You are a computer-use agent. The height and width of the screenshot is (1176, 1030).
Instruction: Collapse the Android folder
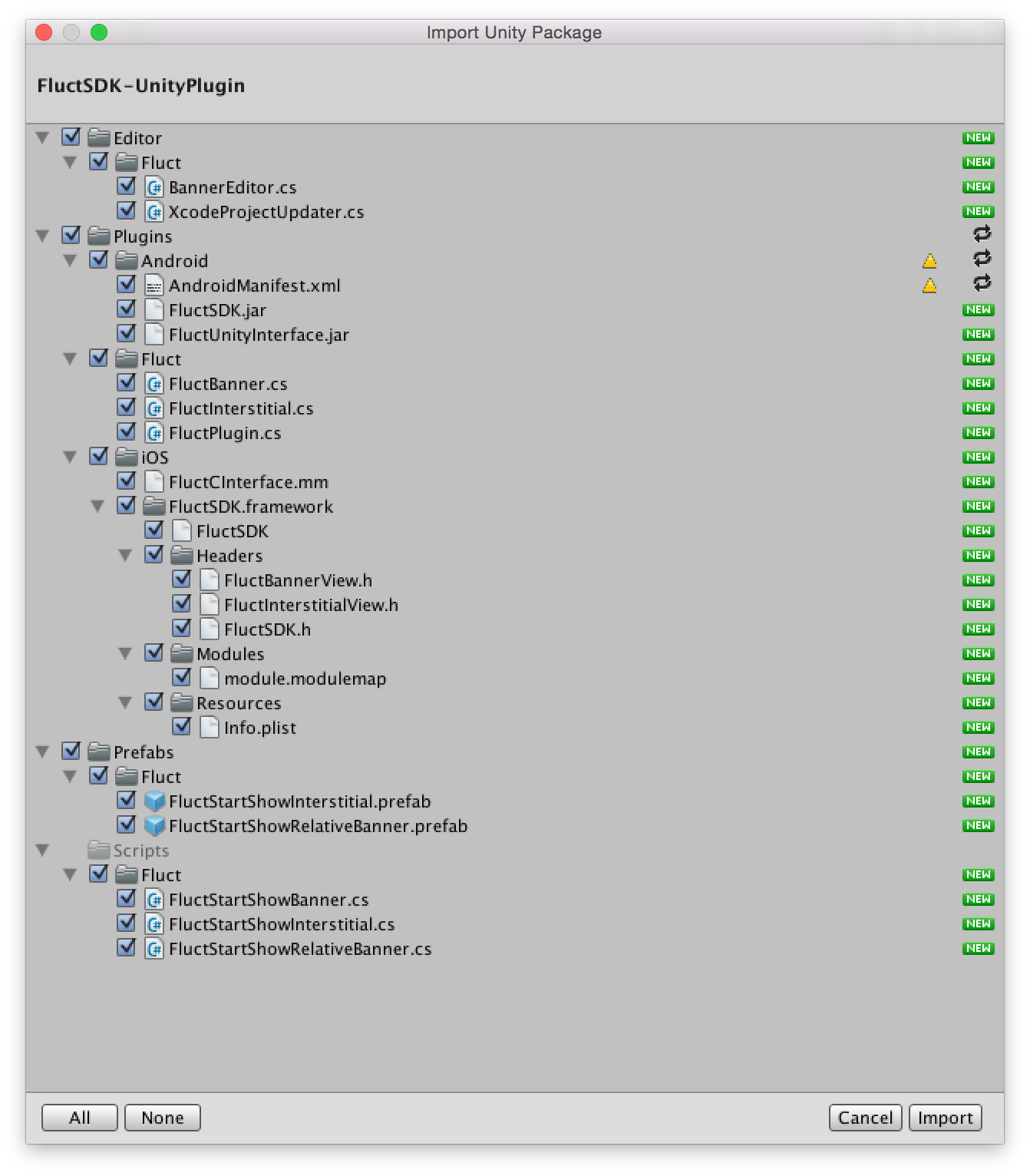click(70, 261)
